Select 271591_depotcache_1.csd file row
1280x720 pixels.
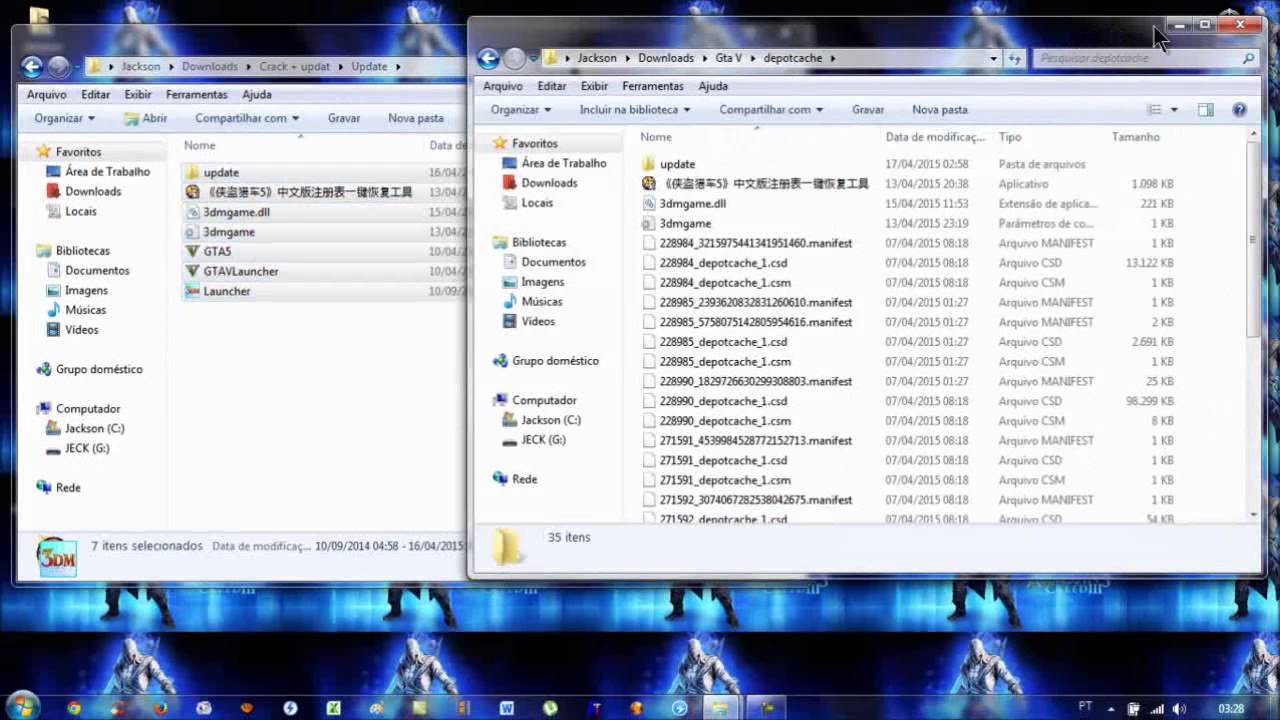908,461
